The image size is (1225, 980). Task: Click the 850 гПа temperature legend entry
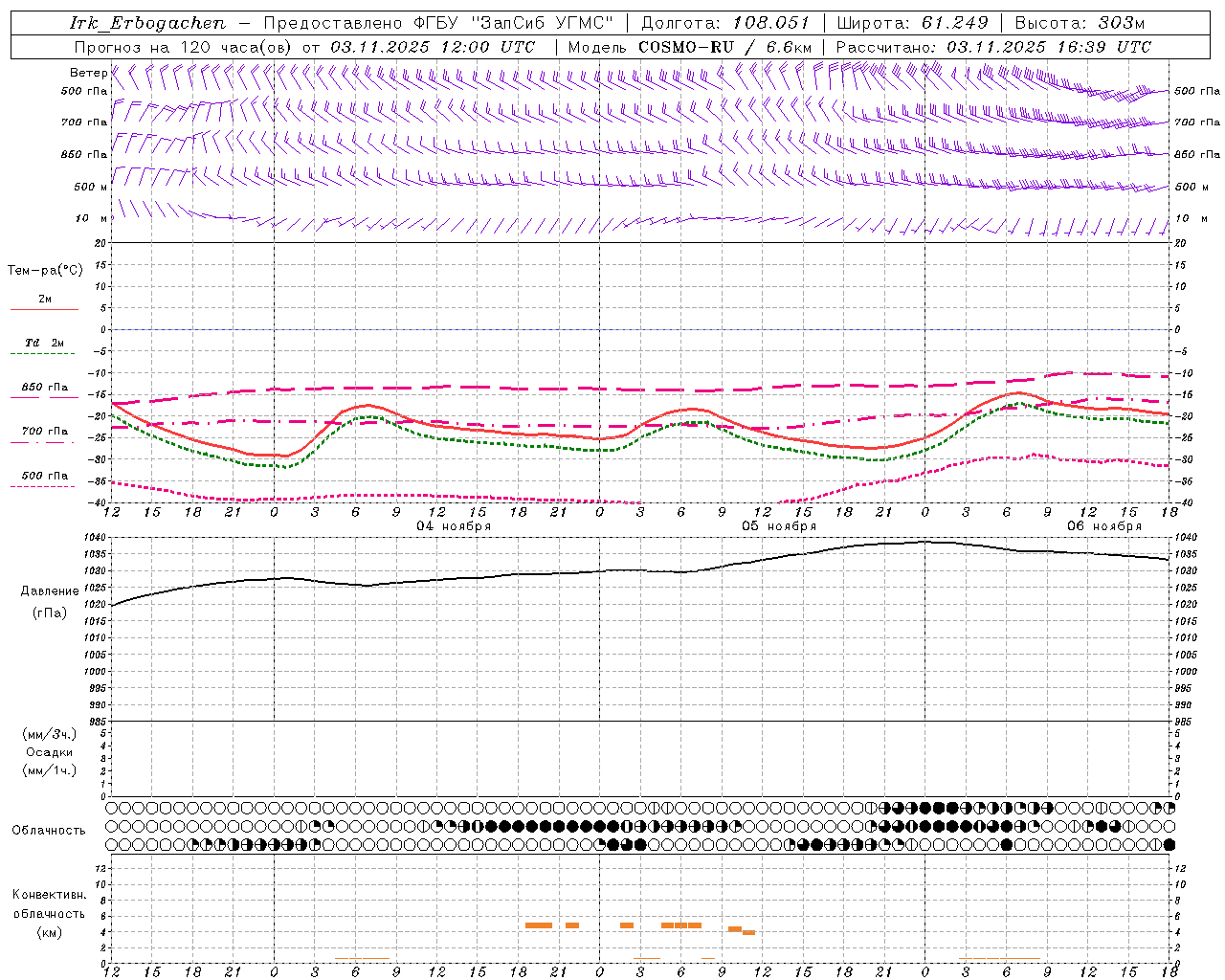pos(44,388)
